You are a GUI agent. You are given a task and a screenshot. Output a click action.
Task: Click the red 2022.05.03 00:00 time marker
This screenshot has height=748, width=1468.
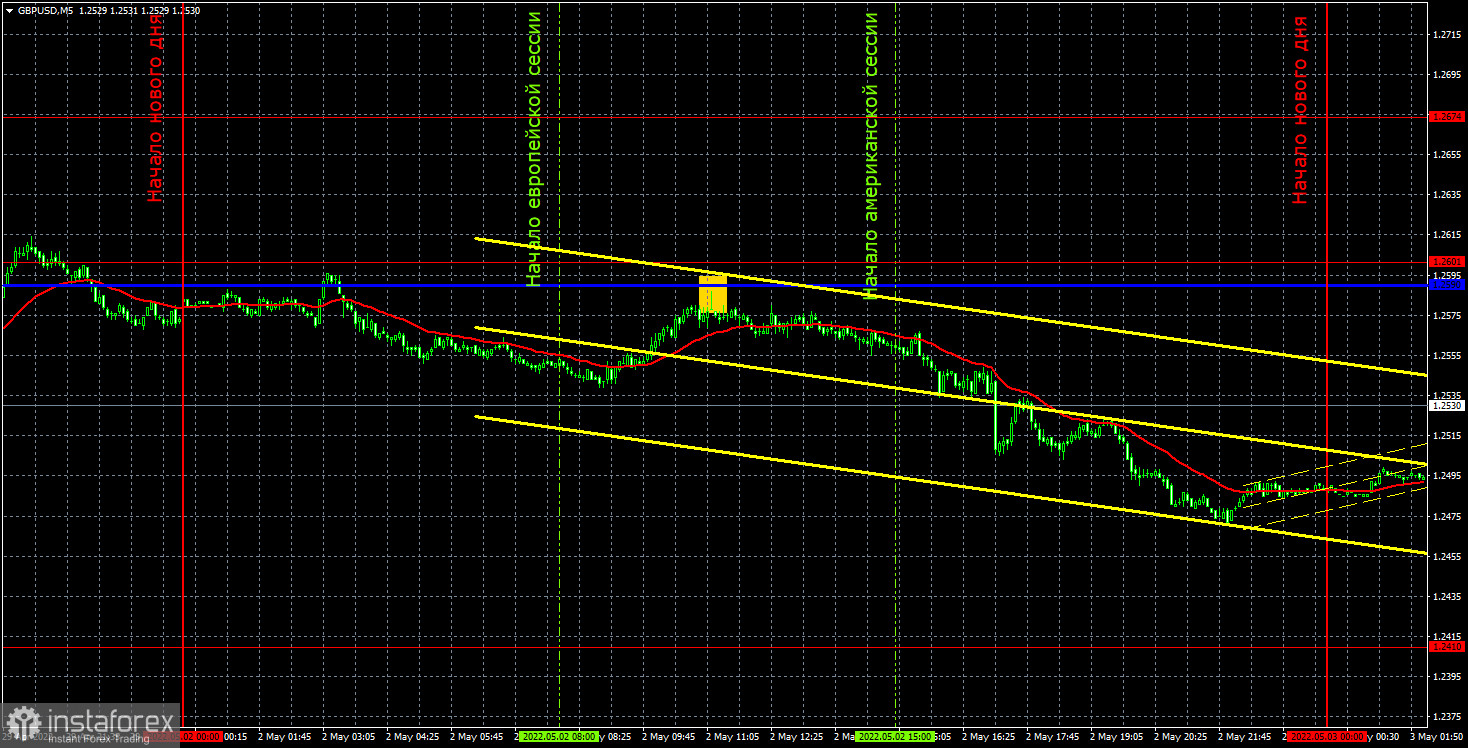click(1327, 736)
